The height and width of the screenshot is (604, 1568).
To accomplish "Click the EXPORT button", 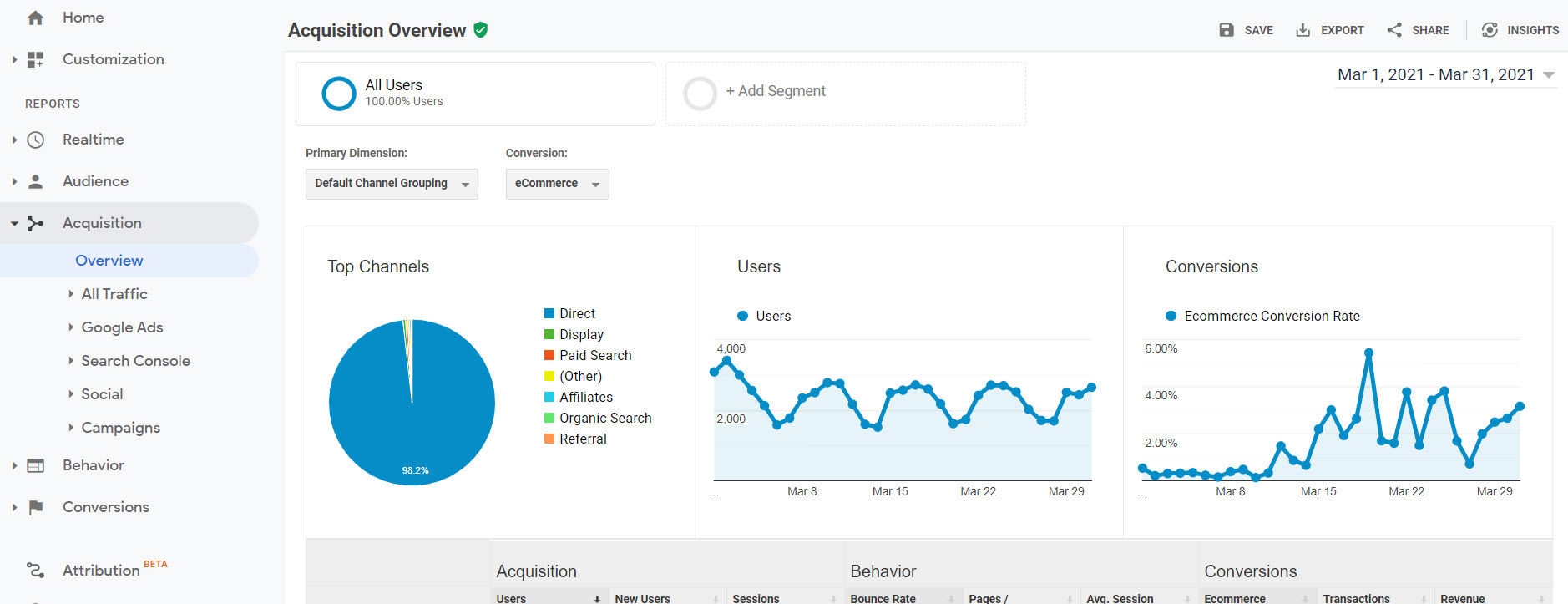I will coord(1330,30).
